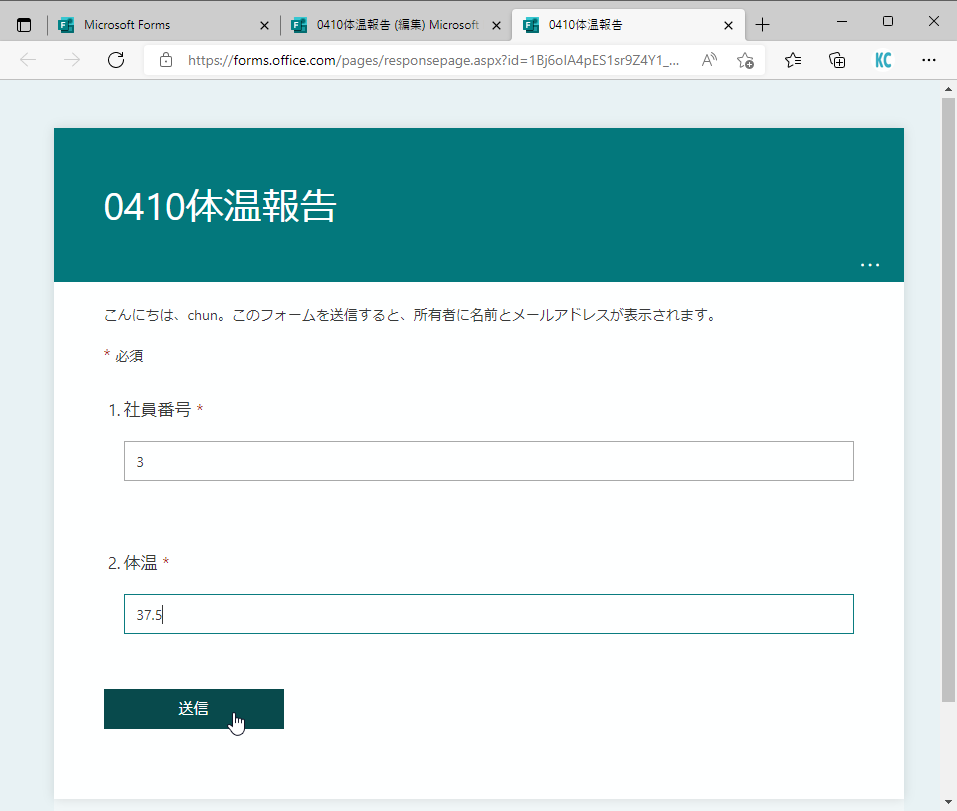Minimize the browser window
The height and width of the screenshot is (811, 957).
pyautogui.click(x=842, y=21)
